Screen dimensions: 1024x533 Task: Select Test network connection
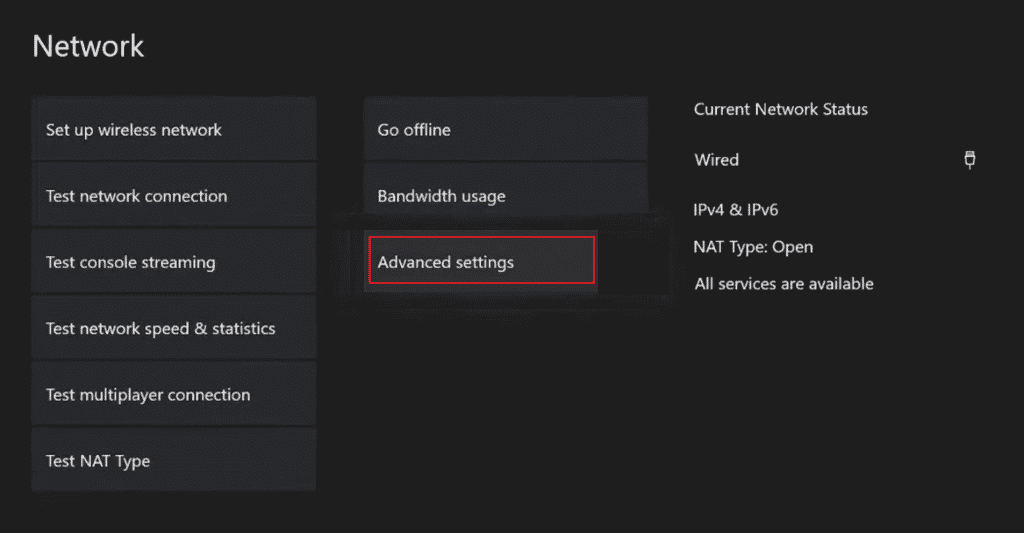pos(174,195)
